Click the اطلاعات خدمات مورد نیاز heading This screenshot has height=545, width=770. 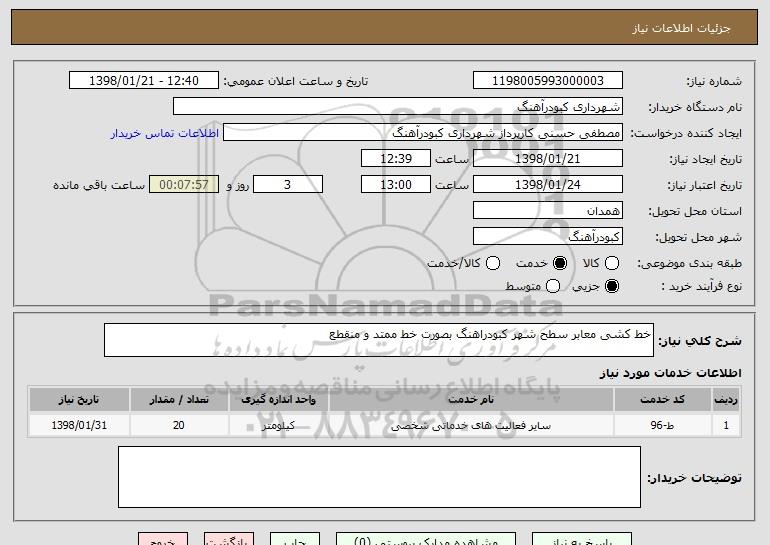click(x=670, y=373)
